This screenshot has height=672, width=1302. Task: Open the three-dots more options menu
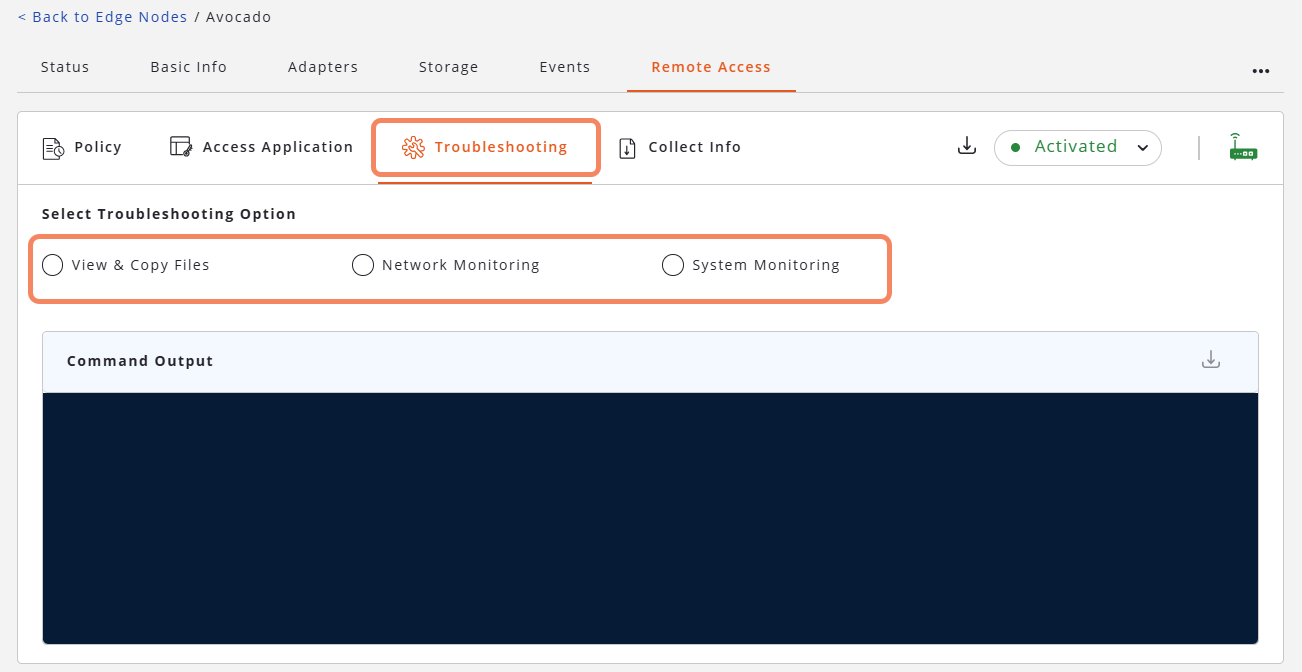click(1261, 71)
